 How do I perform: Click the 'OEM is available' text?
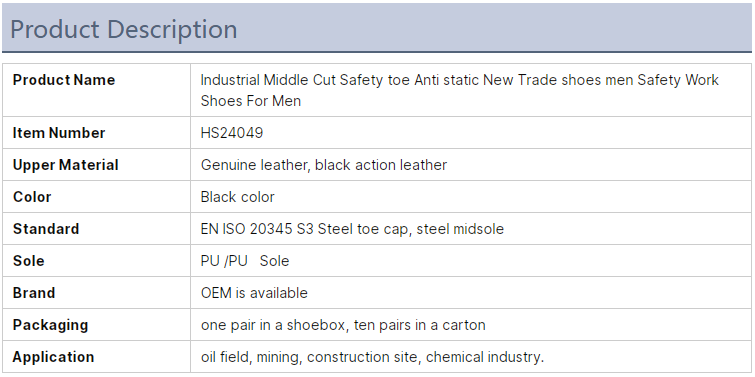point(254,293)
